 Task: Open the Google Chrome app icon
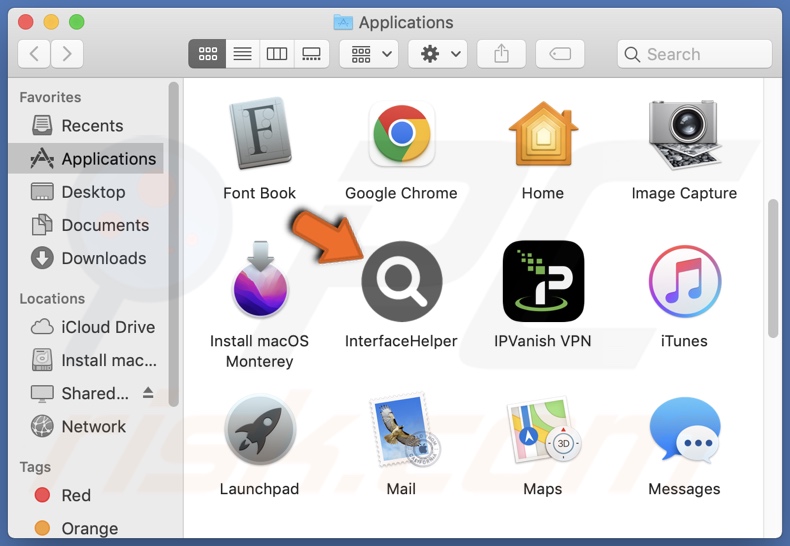(402, 134)
